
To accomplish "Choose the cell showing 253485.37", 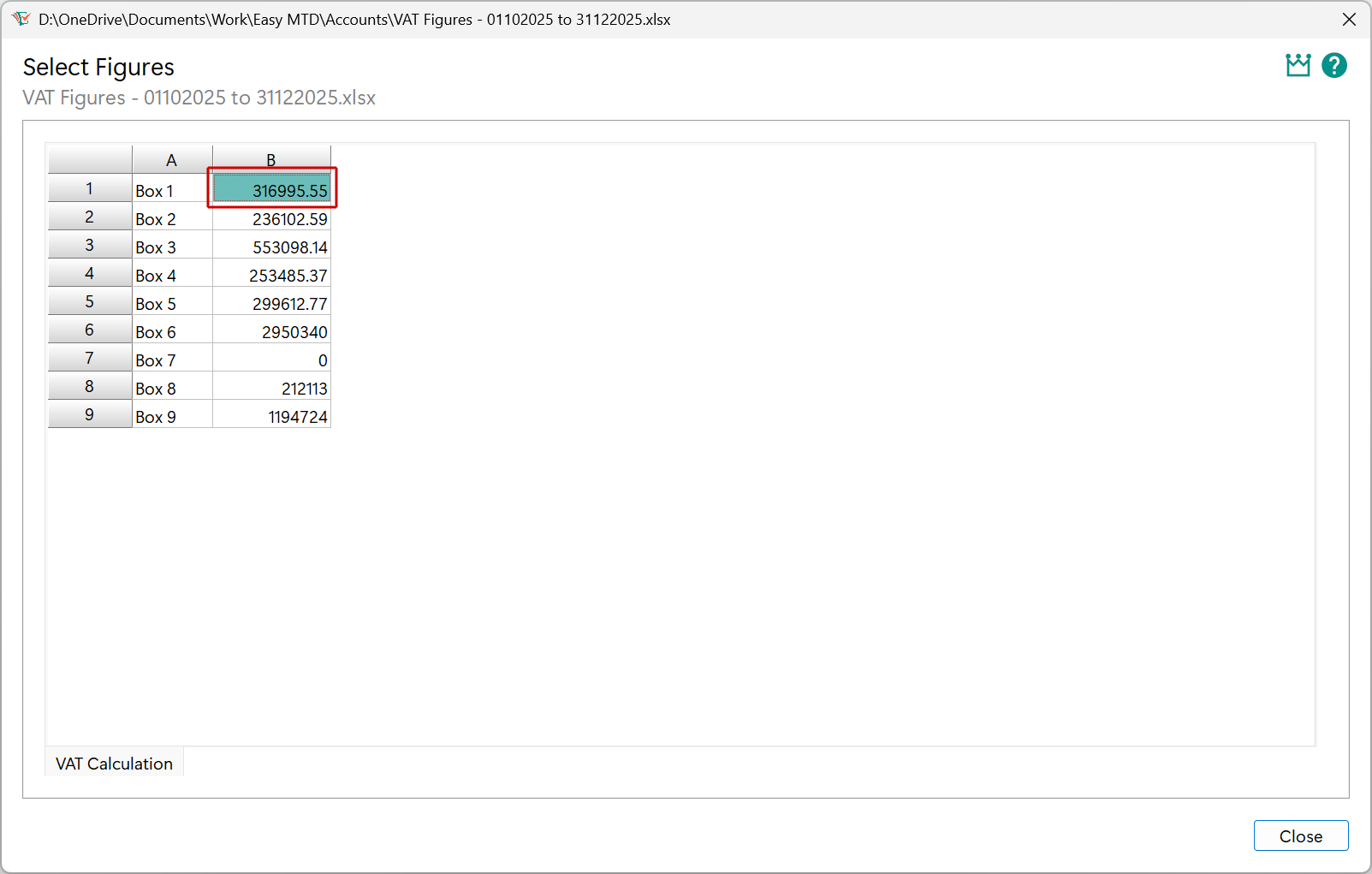I will [272, 276].
